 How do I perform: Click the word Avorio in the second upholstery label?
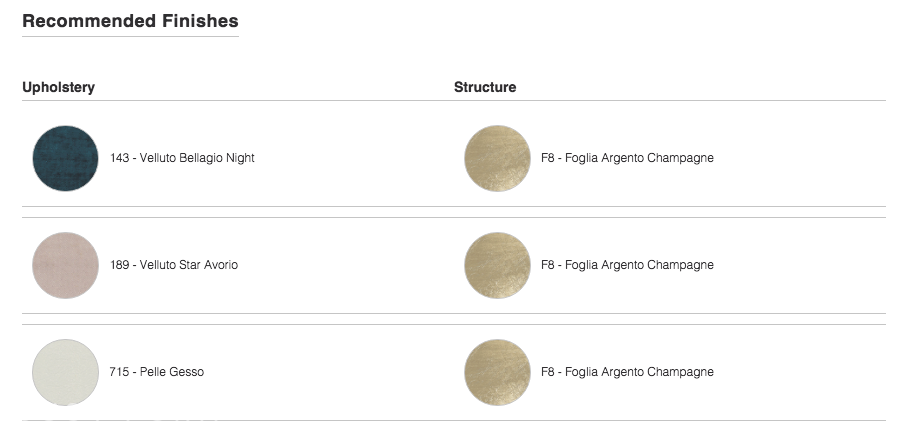(219, 265)
